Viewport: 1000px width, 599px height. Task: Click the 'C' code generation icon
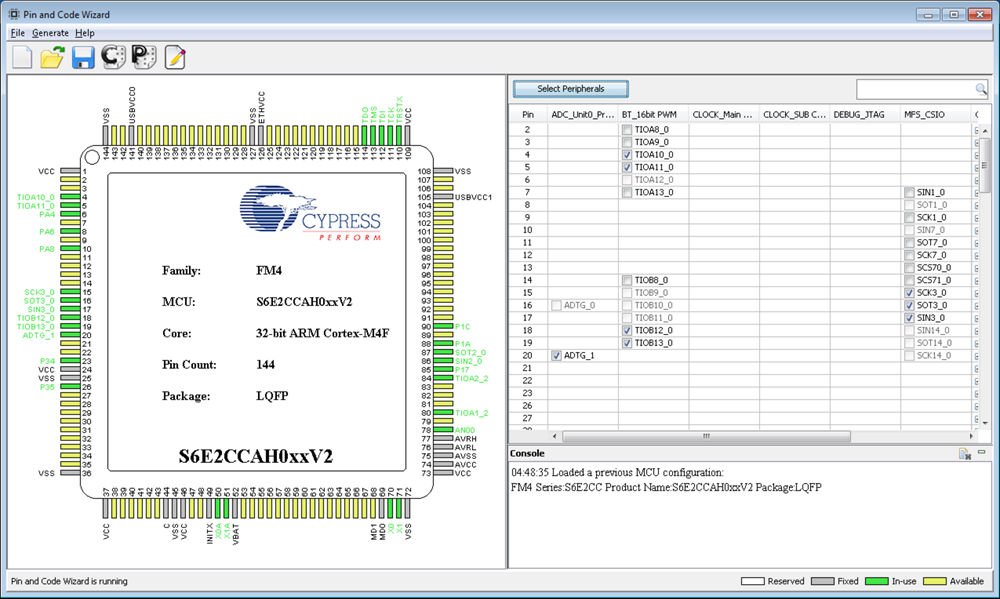tap(113, 57)
